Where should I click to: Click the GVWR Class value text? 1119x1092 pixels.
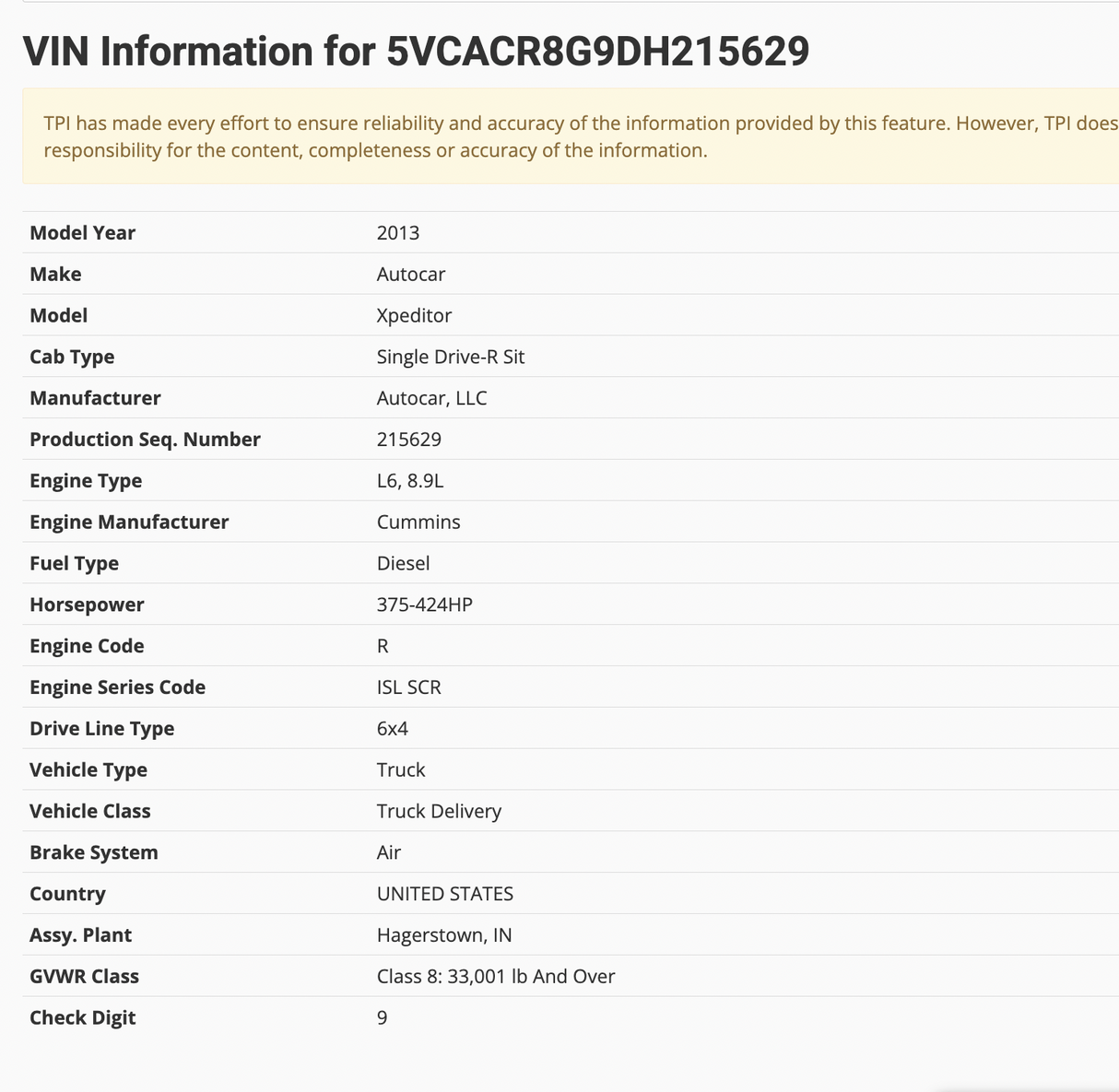pyautogui.click(x=496, y=977)
